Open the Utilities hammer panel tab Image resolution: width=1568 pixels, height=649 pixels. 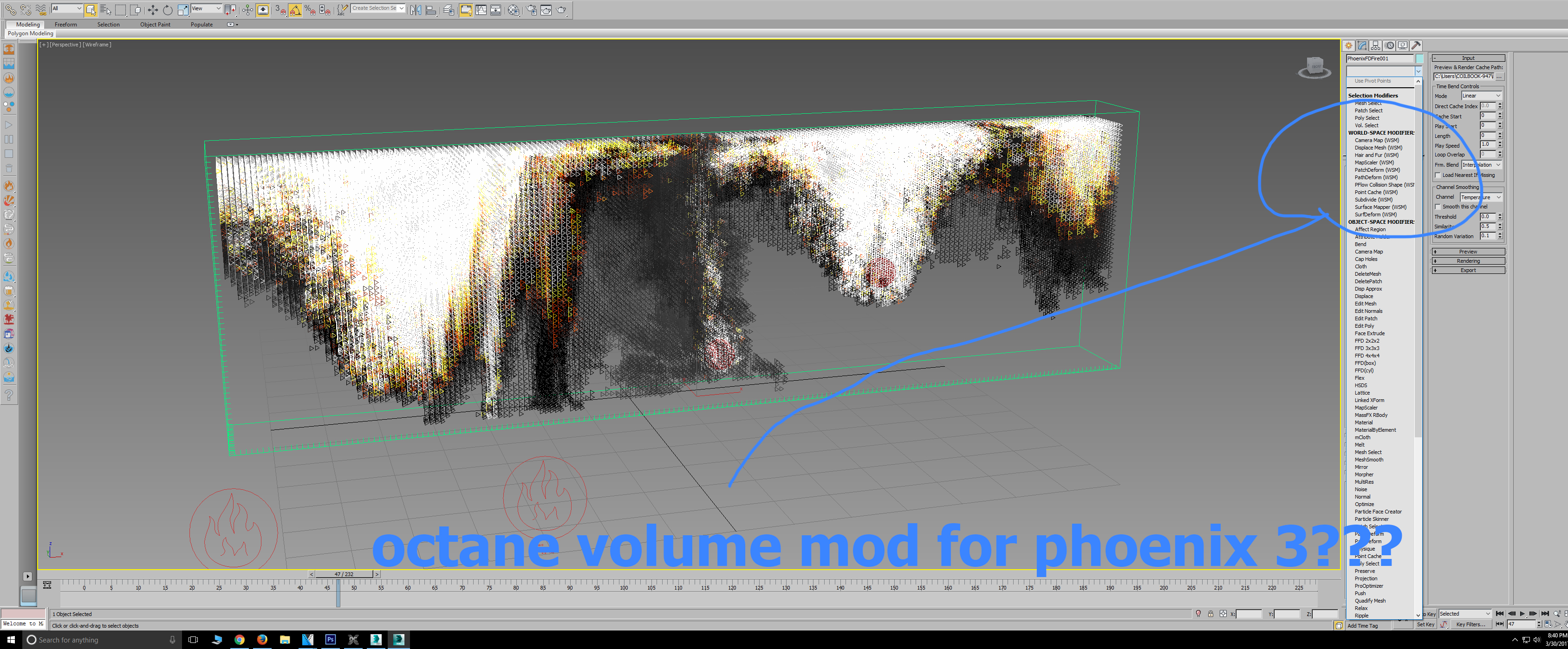click(x=1417, y=45)
